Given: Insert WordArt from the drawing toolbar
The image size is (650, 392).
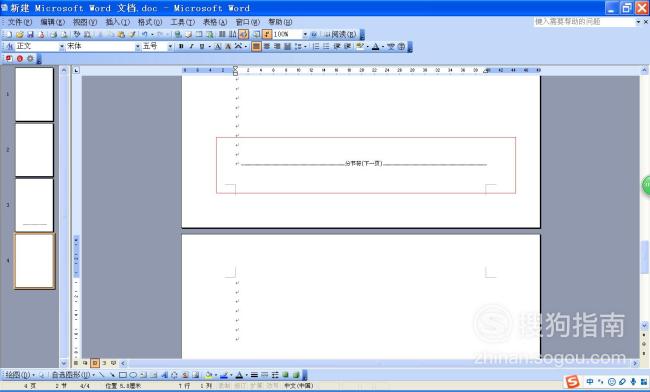Looking at the screenshot, I should click(164, 375).
